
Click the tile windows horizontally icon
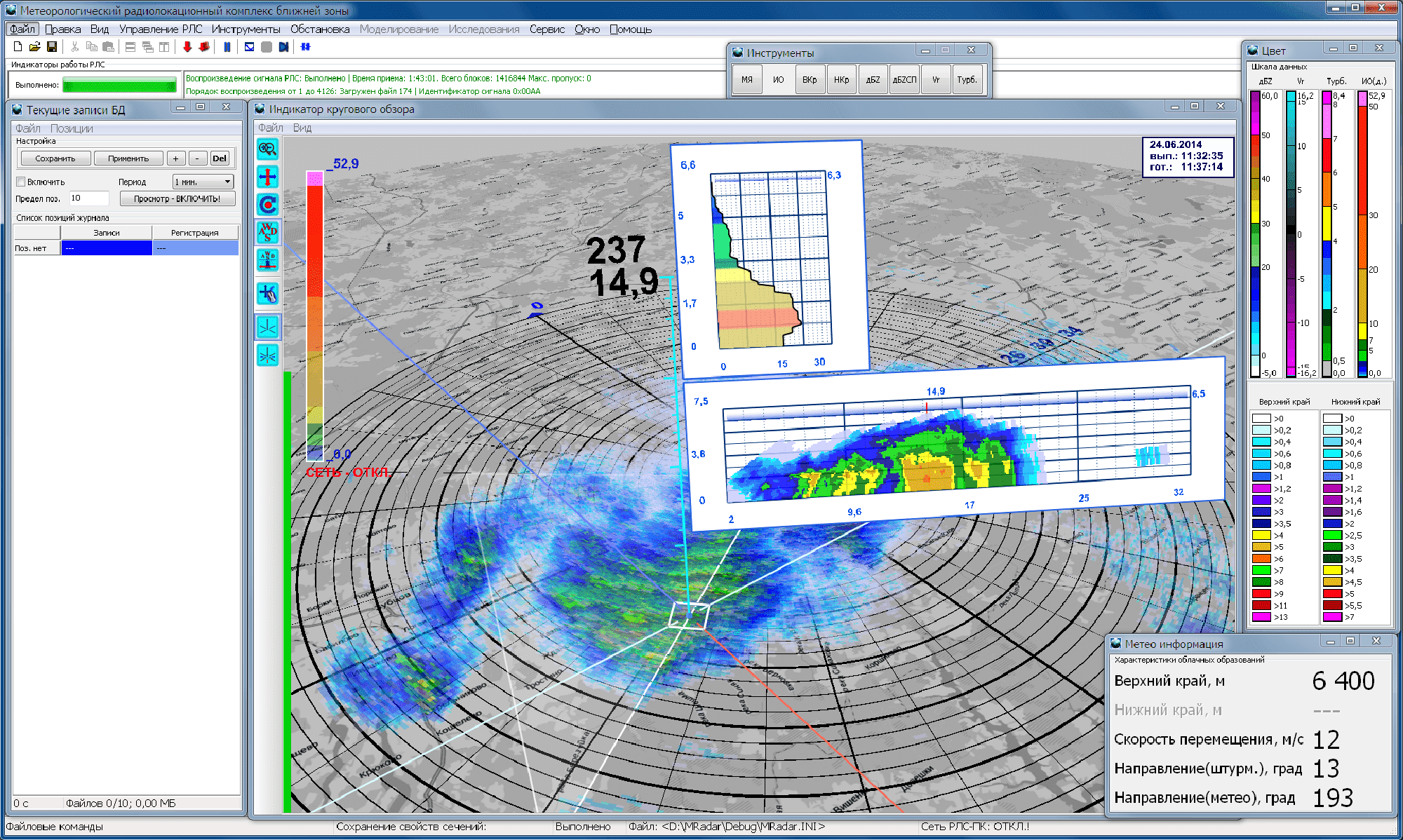pyautogui.click(x=130, y=47)
